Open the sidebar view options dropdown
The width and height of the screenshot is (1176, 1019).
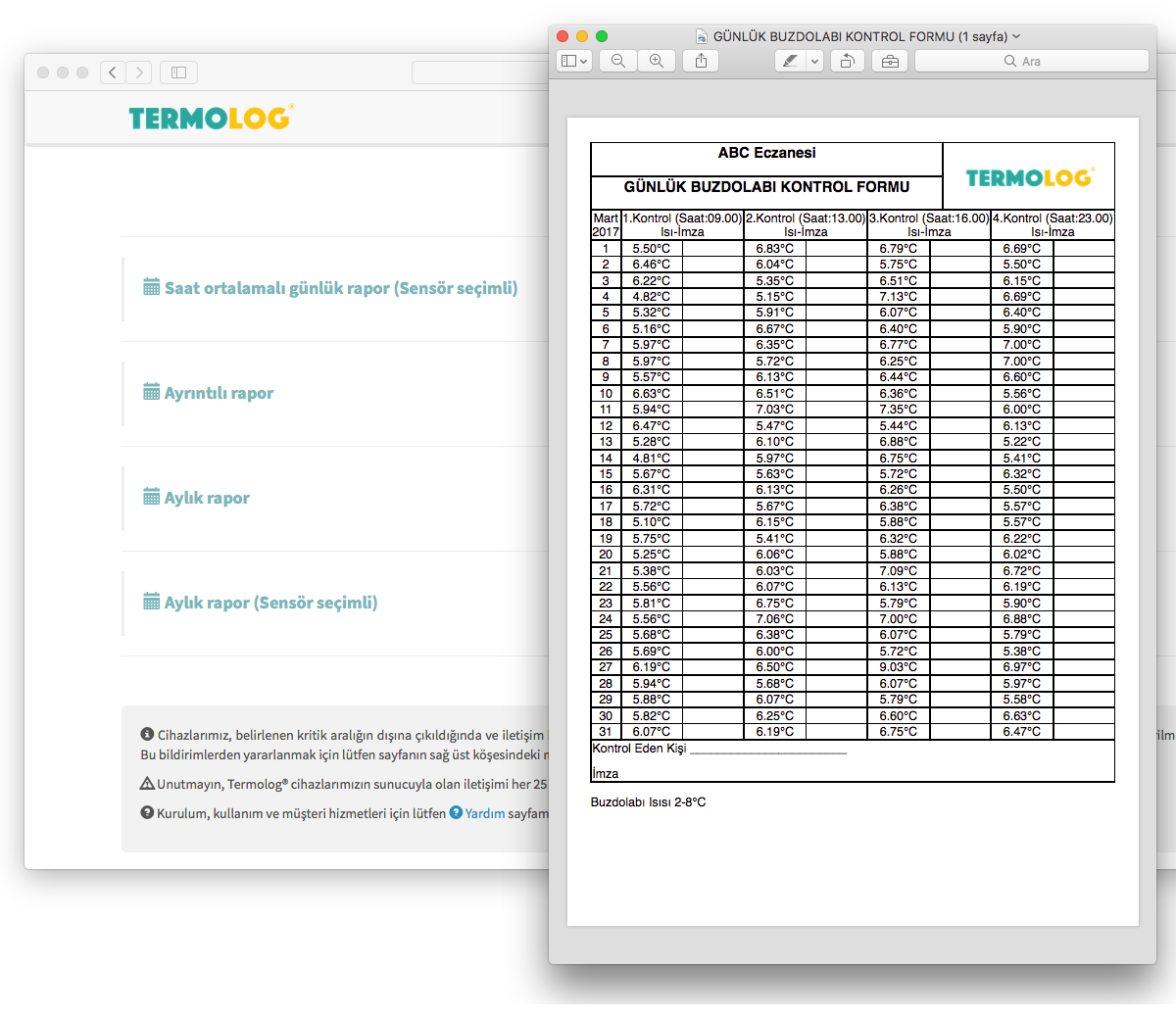pyautogui.click(x=574, y=61)
